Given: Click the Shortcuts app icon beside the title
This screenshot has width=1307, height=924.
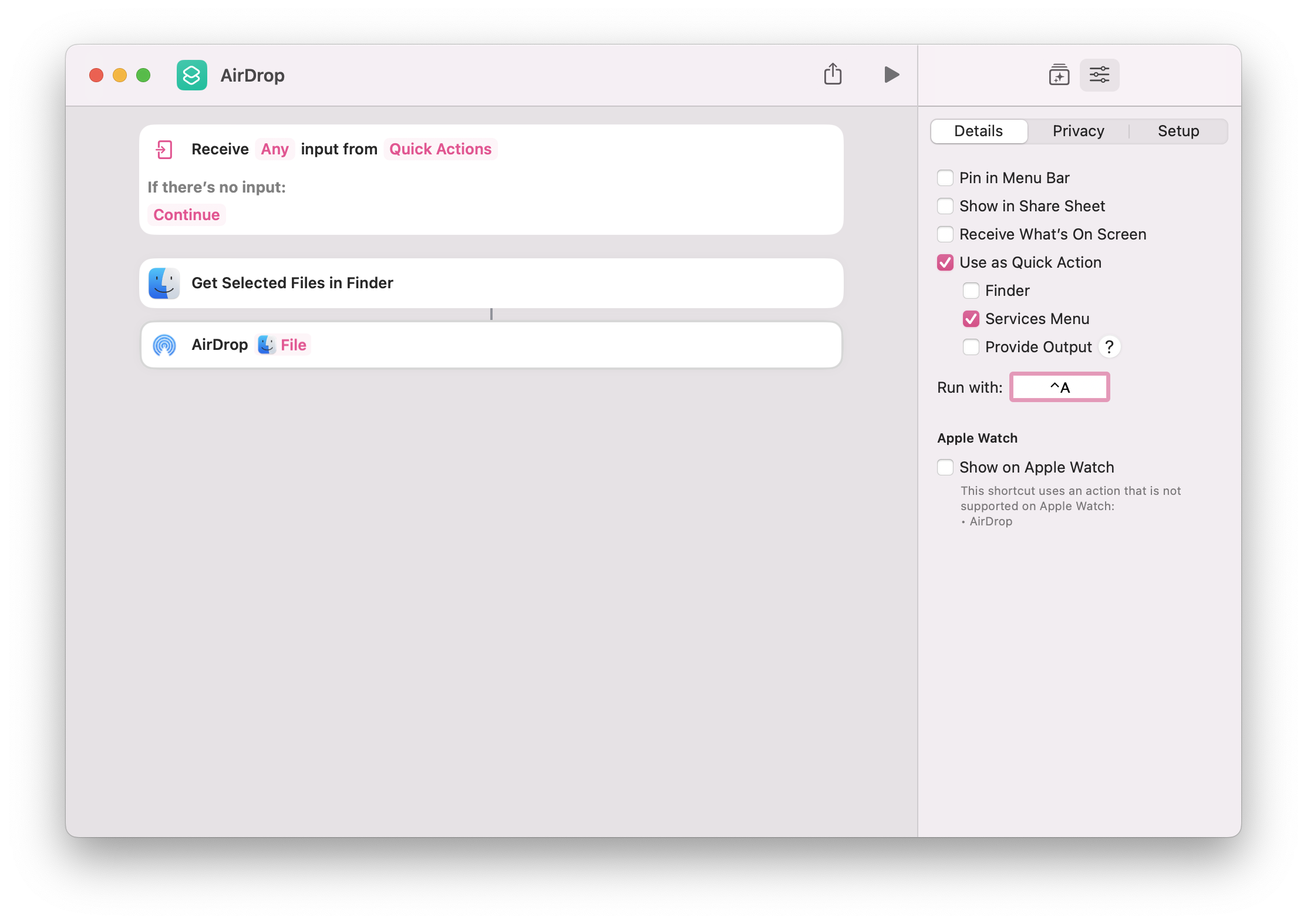Looking at the screenshot, I should 191,75.
